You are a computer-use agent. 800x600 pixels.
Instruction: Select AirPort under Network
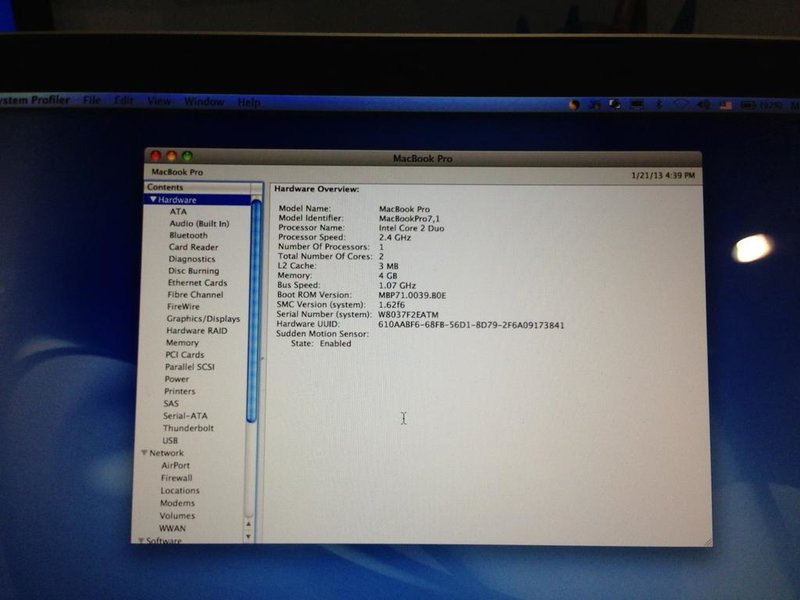pos(176,465)
